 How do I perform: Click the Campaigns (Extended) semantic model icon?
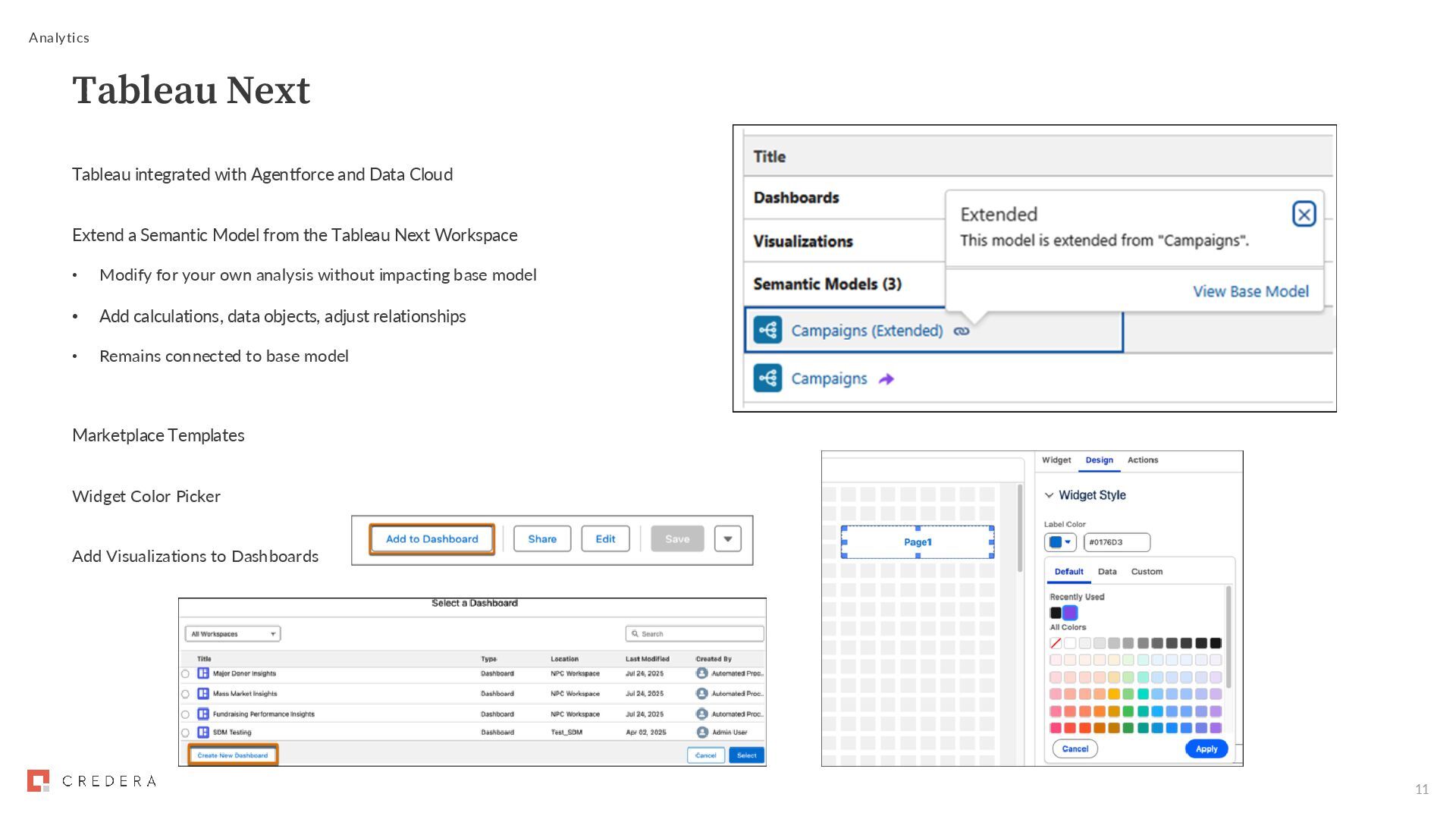[x=767, y=331]
